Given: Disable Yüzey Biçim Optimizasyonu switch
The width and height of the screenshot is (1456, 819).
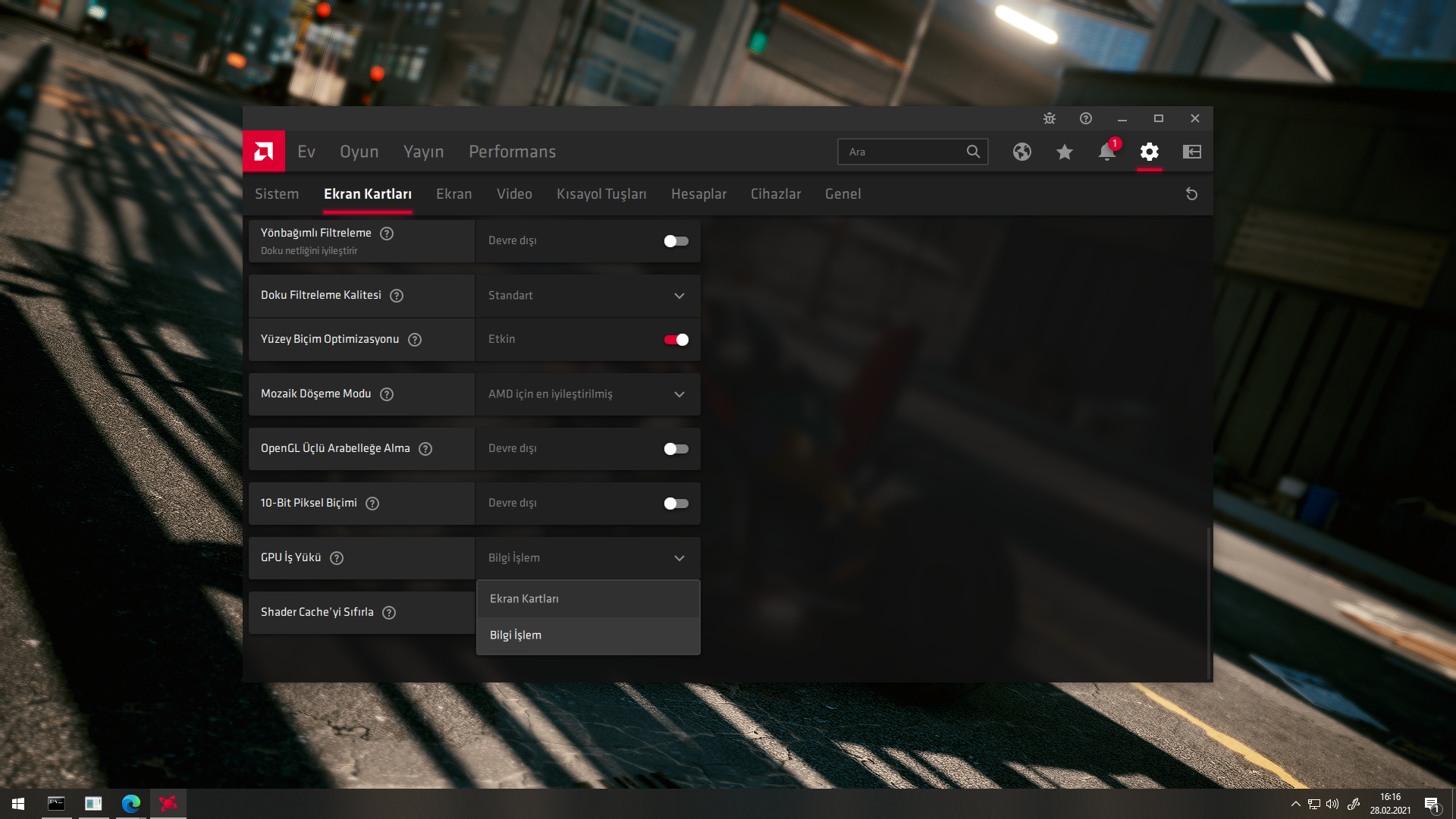Looking at the screenshot, I should tap(676, 340).
